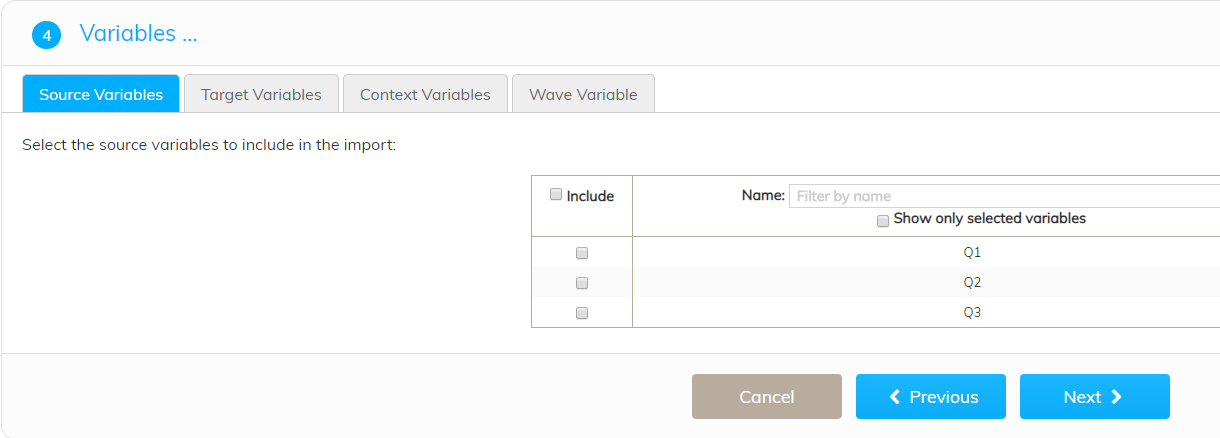1220x438 pixels.
Task: Open the Context Variables tab
Action: pyautogui.click(x=425, y=94)
